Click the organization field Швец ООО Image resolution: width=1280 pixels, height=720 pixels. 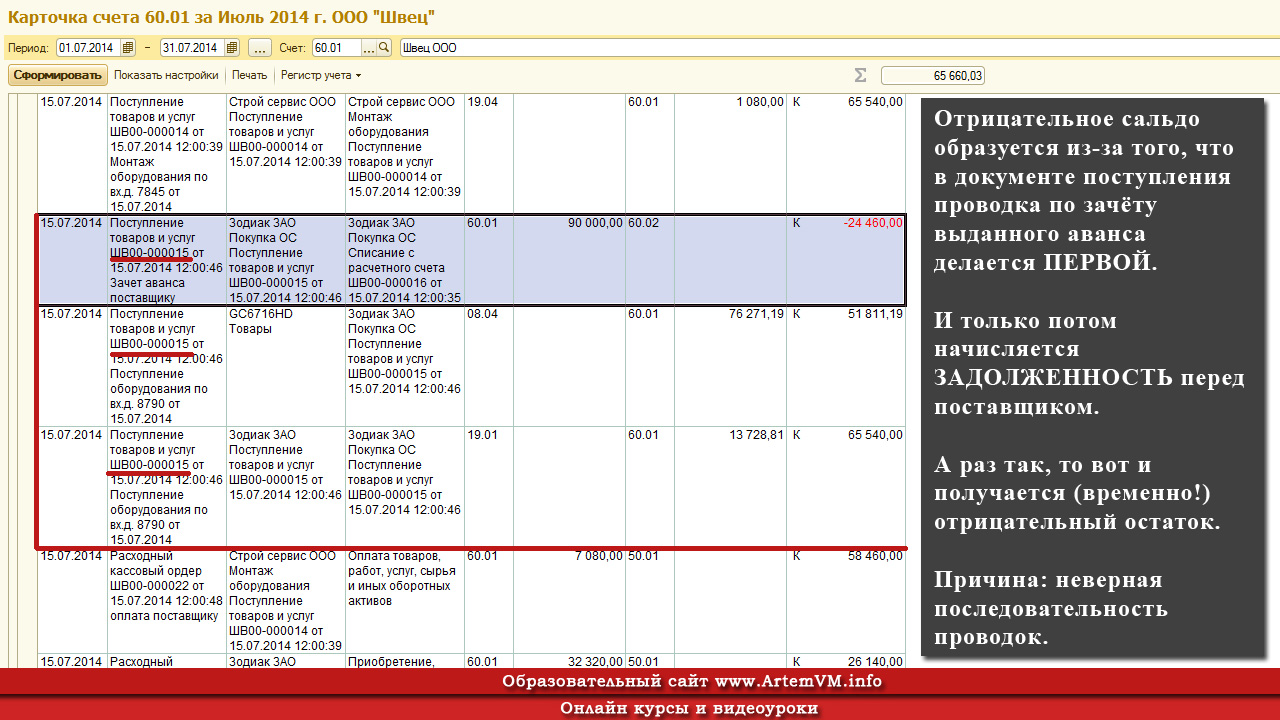click(838, 48)
